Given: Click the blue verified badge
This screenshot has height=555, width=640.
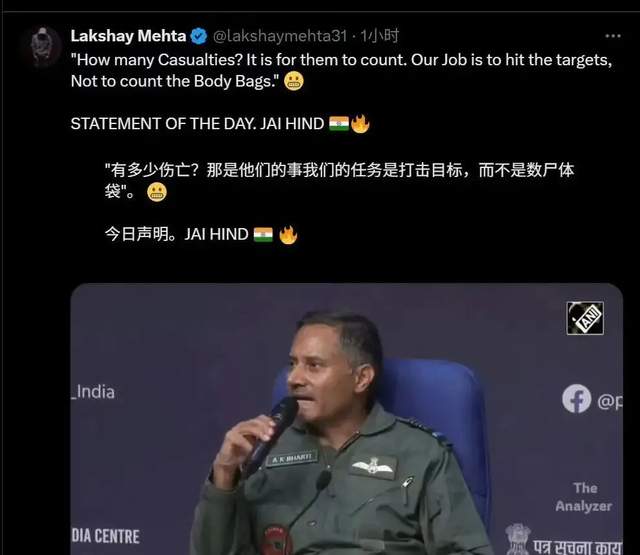Looking at the screenshot, I should click(x=199, y=36).
